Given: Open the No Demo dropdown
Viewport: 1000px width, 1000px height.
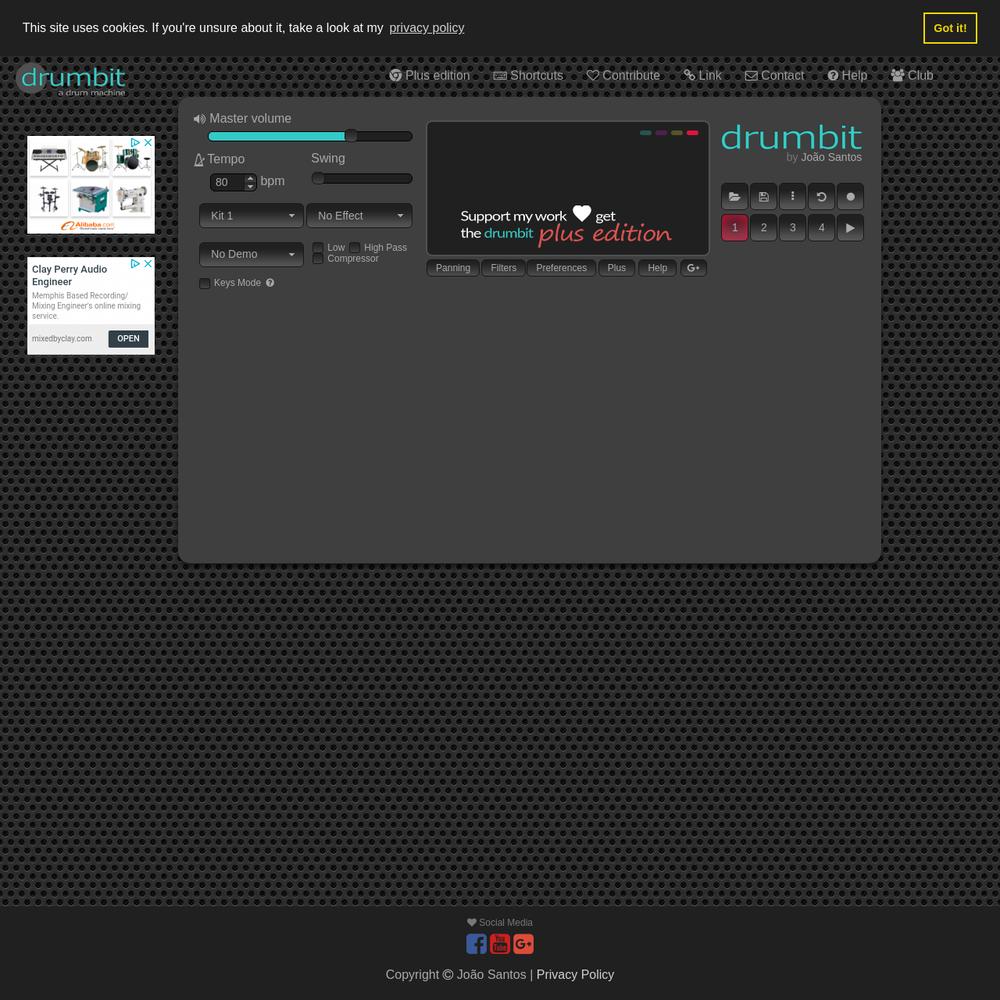Looking at the screenshot, I should pyautogui.click(x=251, y=254).
